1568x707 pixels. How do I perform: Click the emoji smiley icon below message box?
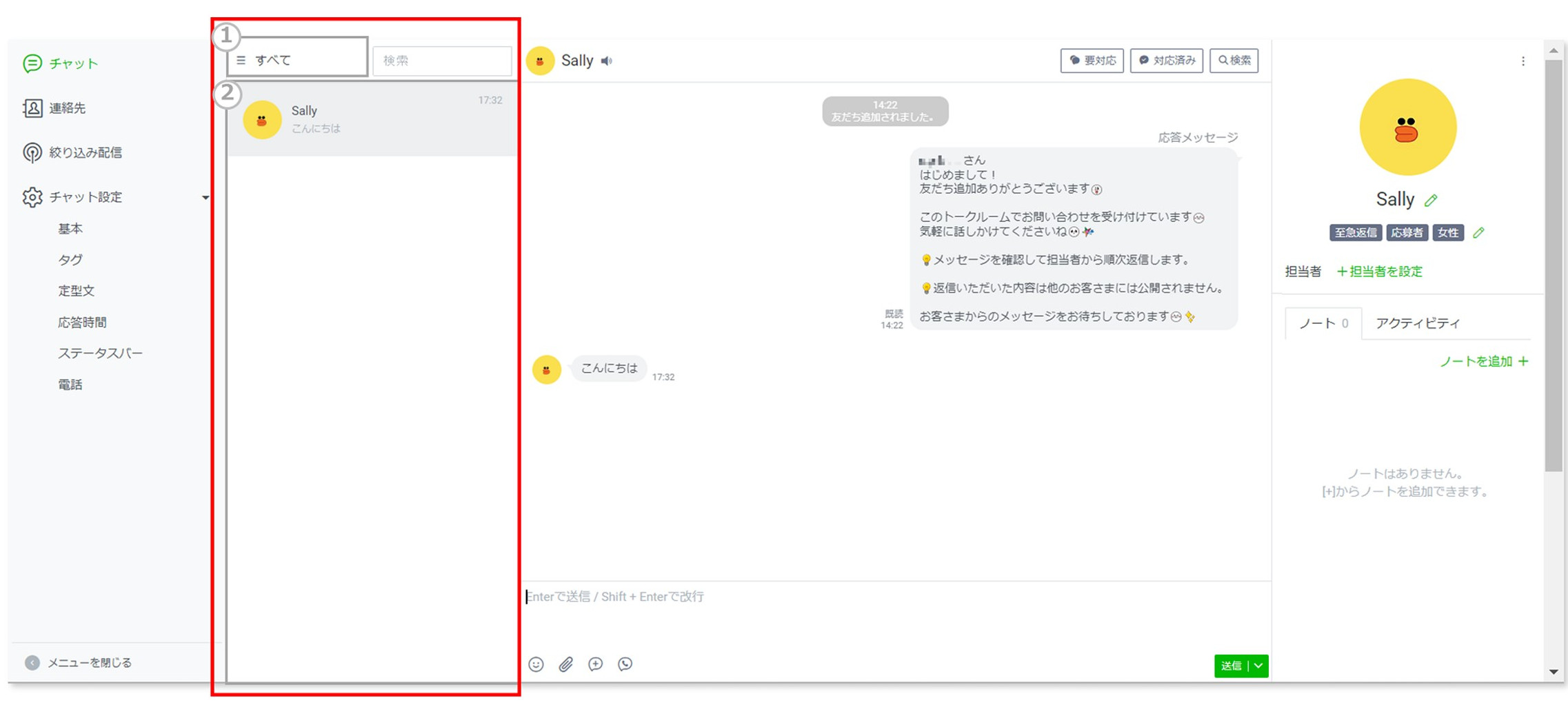[536, 664]
